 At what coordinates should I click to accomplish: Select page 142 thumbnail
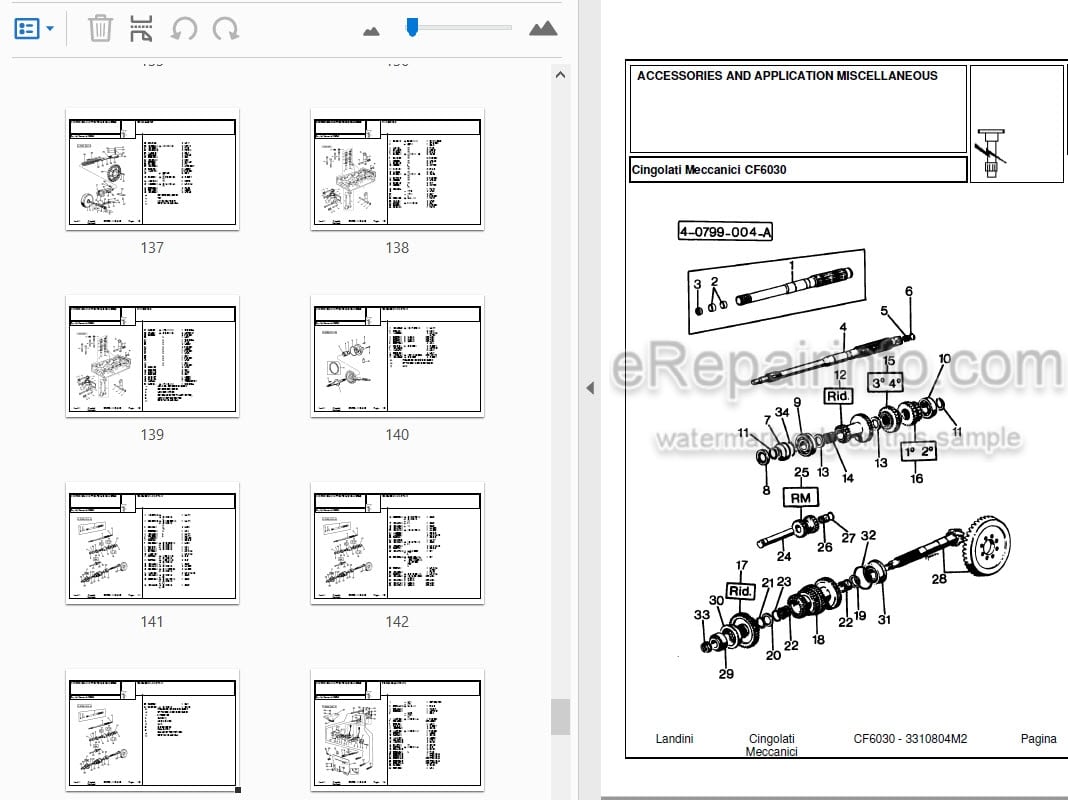coord(397,543)
